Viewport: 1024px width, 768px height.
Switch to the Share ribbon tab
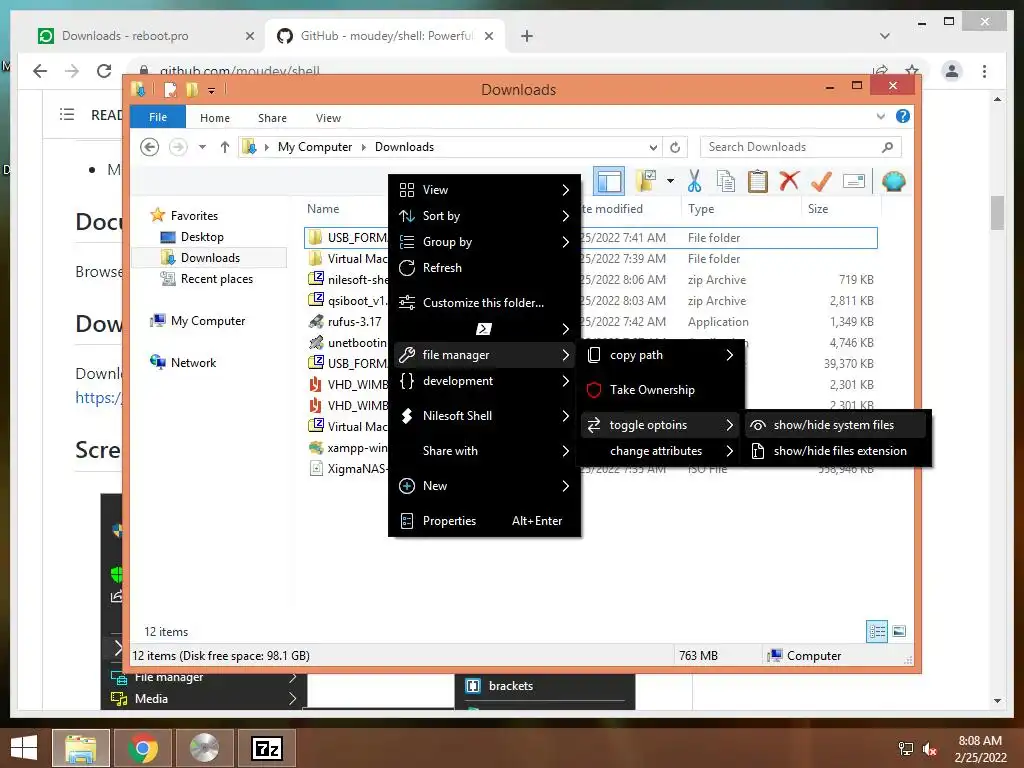tap(272, 118)
